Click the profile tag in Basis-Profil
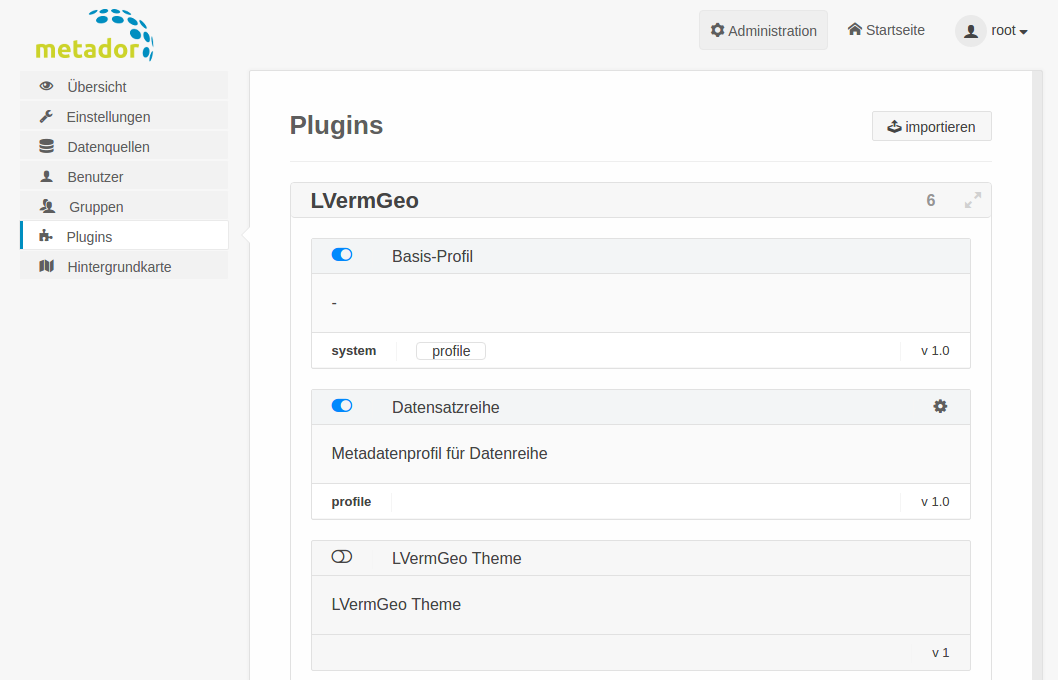This screenshot has width=1058, height=680. coord(451,351)
